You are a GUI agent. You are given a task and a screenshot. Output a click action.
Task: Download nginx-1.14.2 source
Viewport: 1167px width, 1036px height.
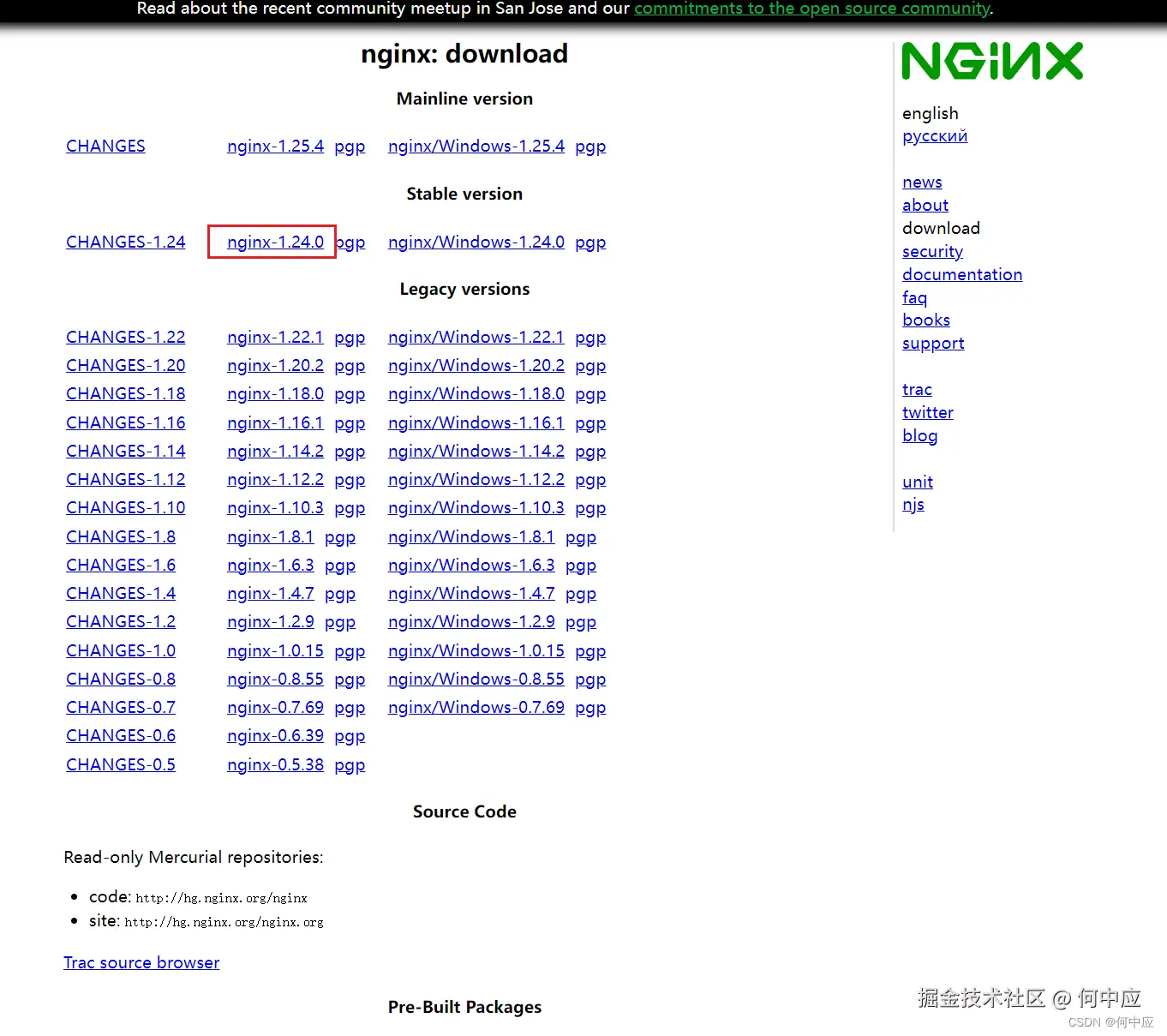click(275, 452)
